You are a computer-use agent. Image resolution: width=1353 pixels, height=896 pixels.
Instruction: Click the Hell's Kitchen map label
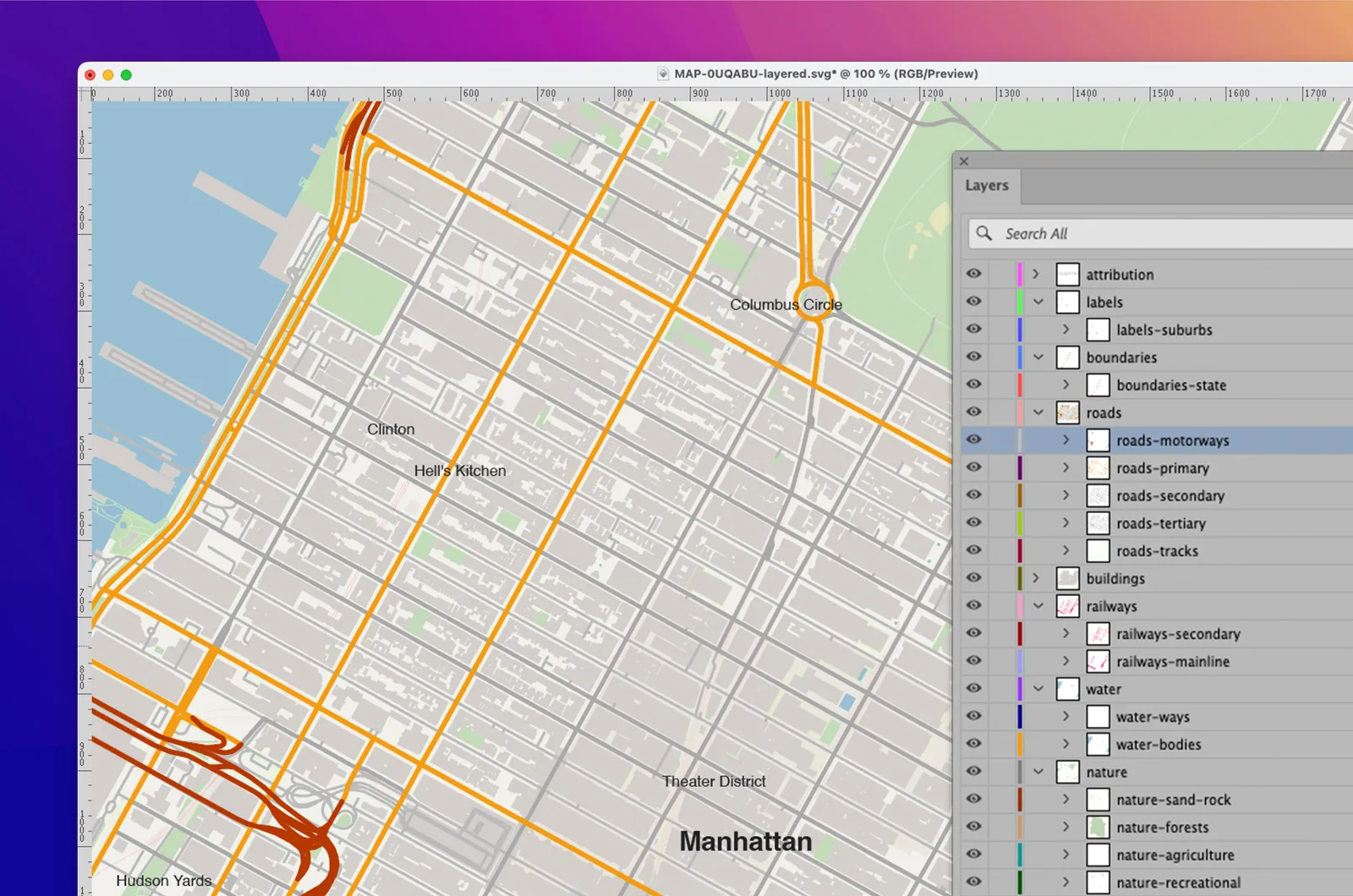coord(460,471)
